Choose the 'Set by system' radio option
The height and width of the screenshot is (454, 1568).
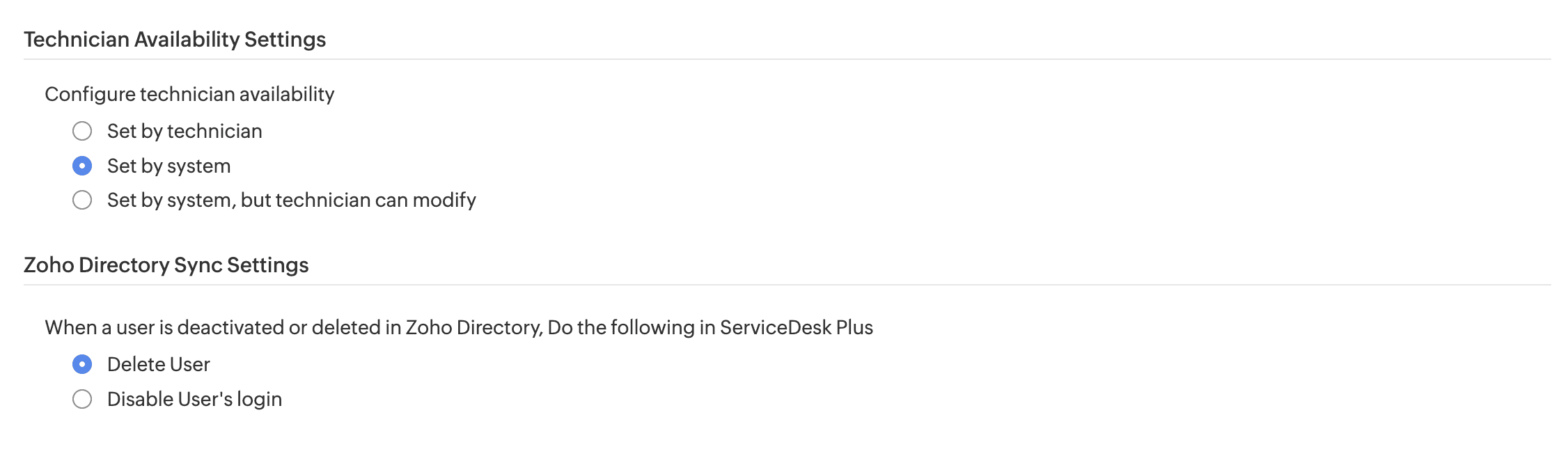(x=82, y=166)
